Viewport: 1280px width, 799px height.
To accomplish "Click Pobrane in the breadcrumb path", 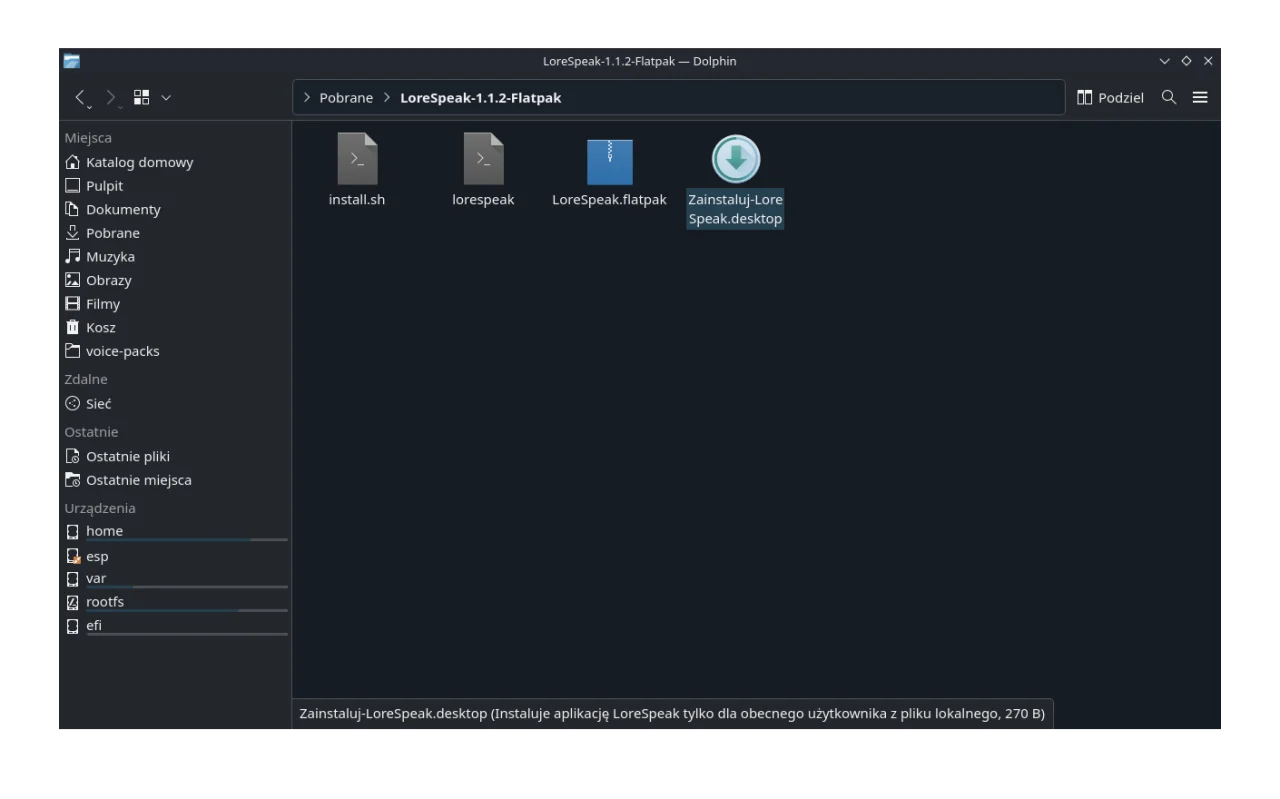I will pos(346,98).
